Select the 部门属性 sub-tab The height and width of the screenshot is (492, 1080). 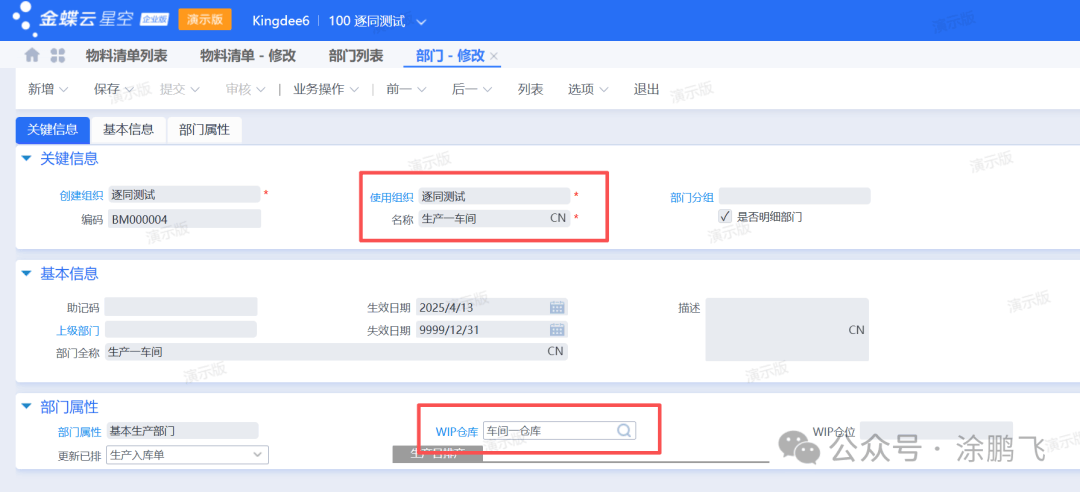click(x=204, y=130)
